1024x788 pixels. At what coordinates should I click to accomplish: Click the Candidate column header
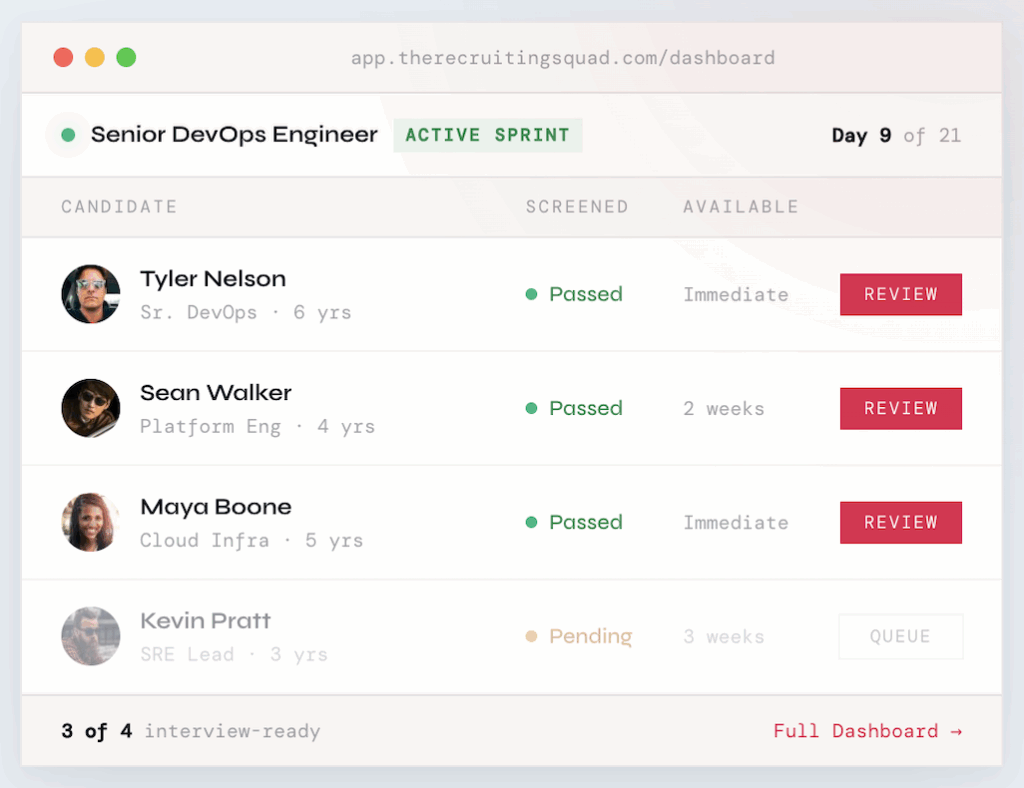coord(120,207)
